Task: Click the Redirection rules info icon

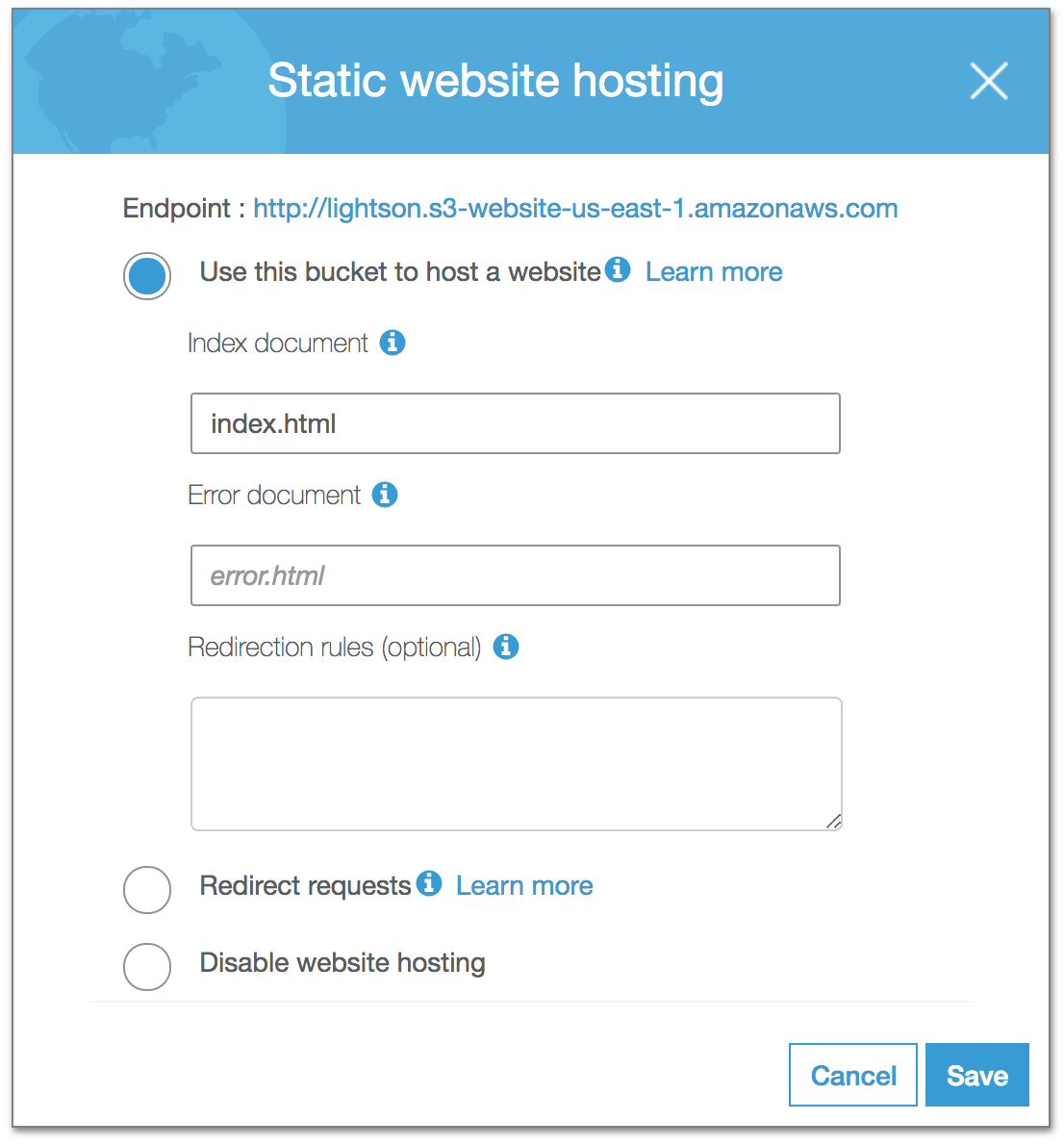Action: [505, 647]
